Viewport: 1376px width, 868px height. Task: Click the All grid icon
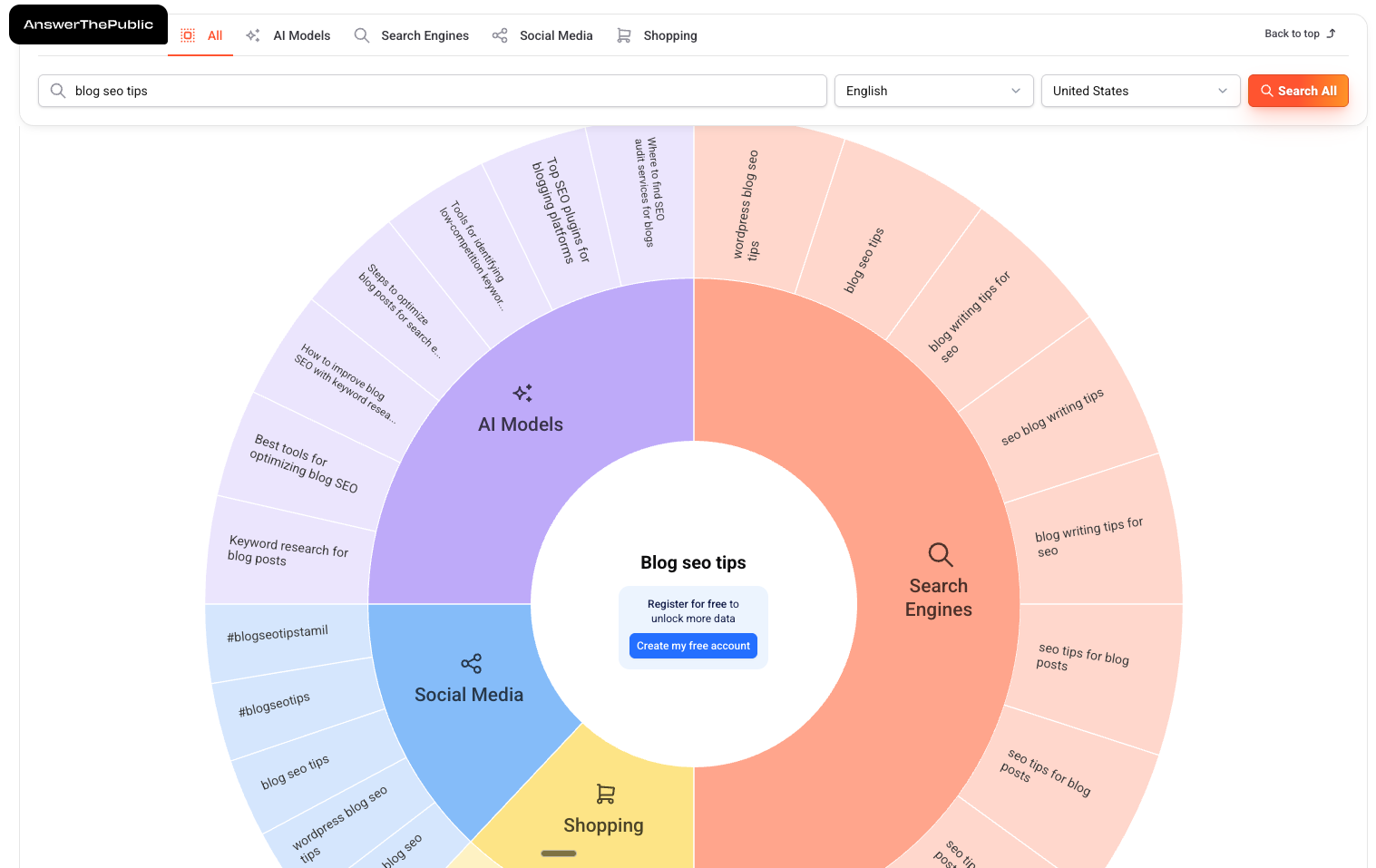coord(188,34)
